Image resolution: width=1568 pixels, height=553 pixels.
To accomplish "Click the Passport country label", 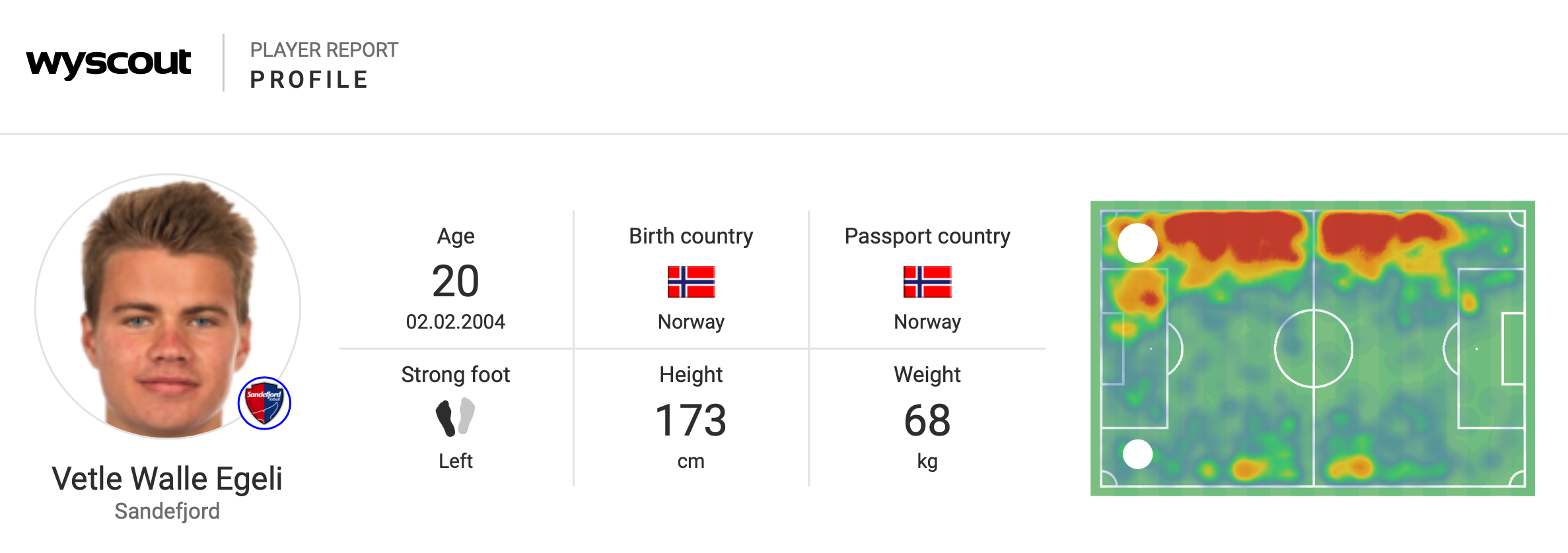I will pyautogui.click(x=927, y=236).
